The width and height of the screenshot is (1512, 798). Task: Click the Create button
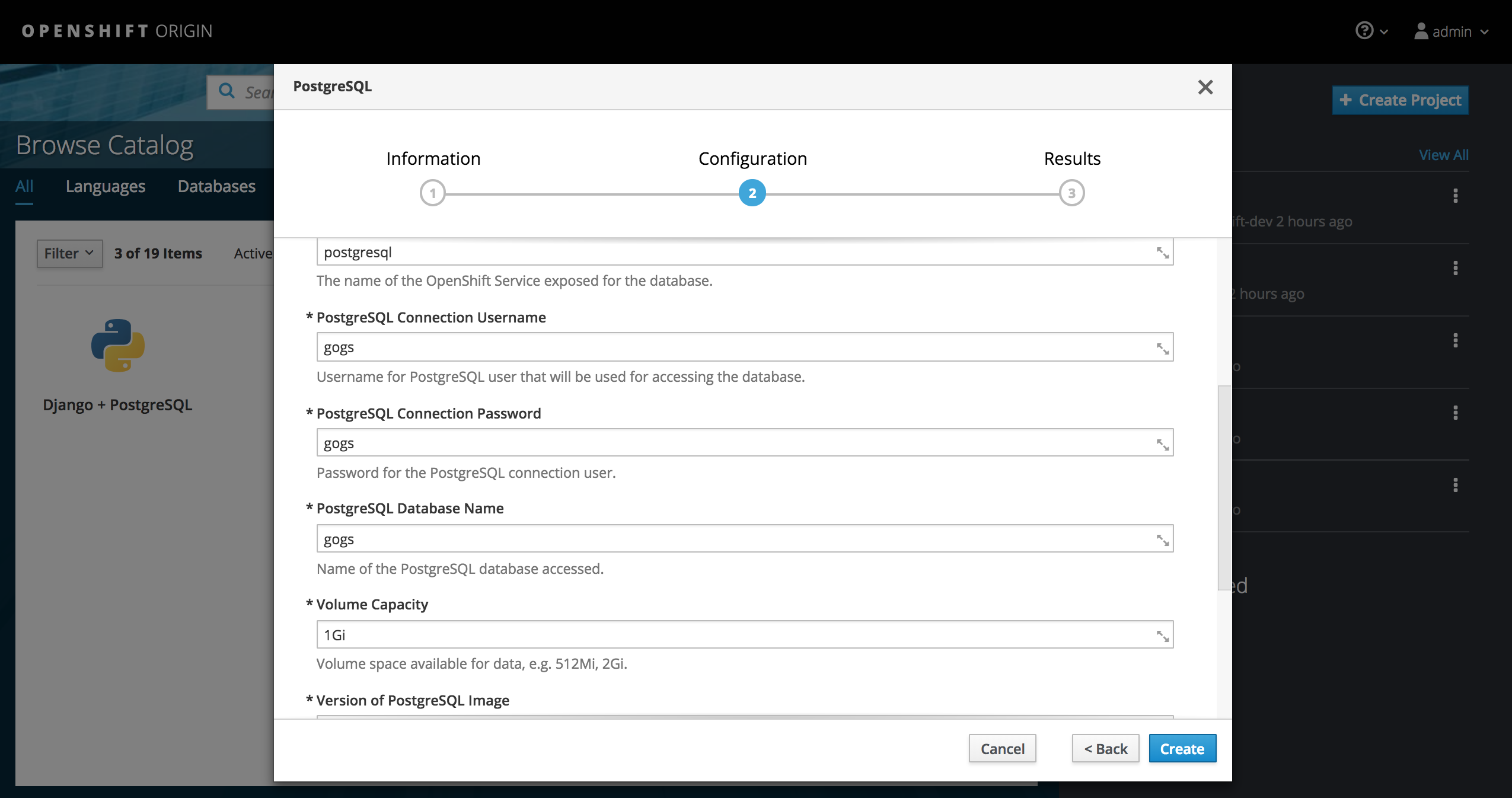[1182, 749]
